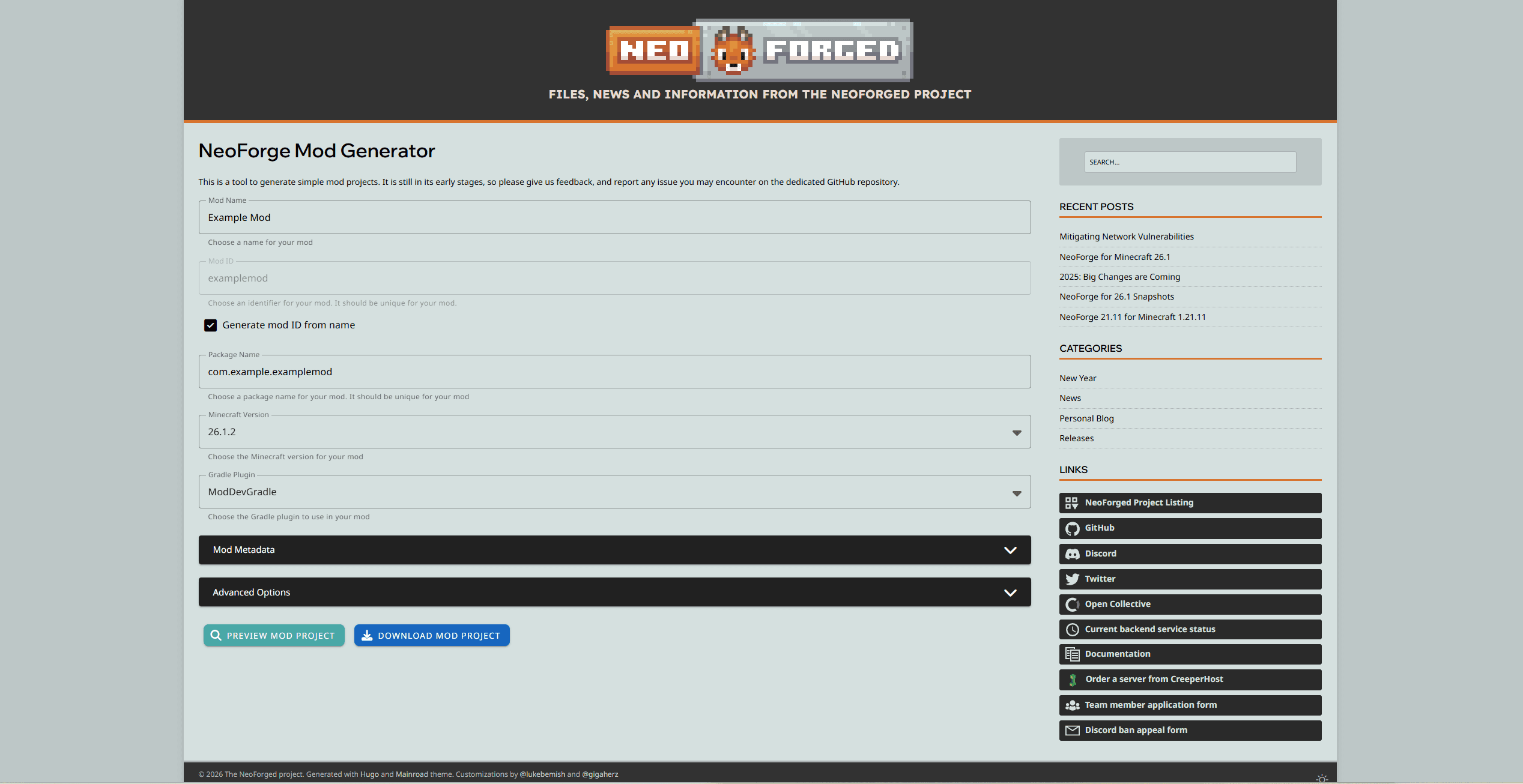This screenshot has height=784, width=1523.
Task: Click the Gradle Plugin dropdown arrow
Action: [x=1017, y=493]
